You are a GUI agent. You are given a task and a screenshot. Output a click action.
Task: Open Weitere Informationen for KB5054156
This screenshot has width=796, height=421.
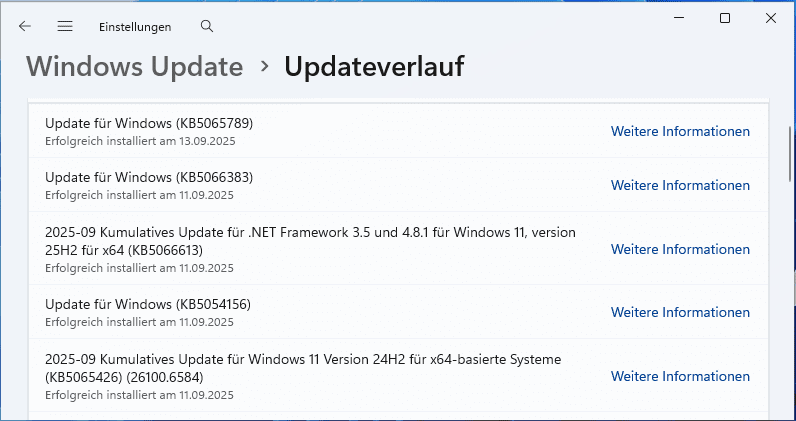click(x=680, y=313)
